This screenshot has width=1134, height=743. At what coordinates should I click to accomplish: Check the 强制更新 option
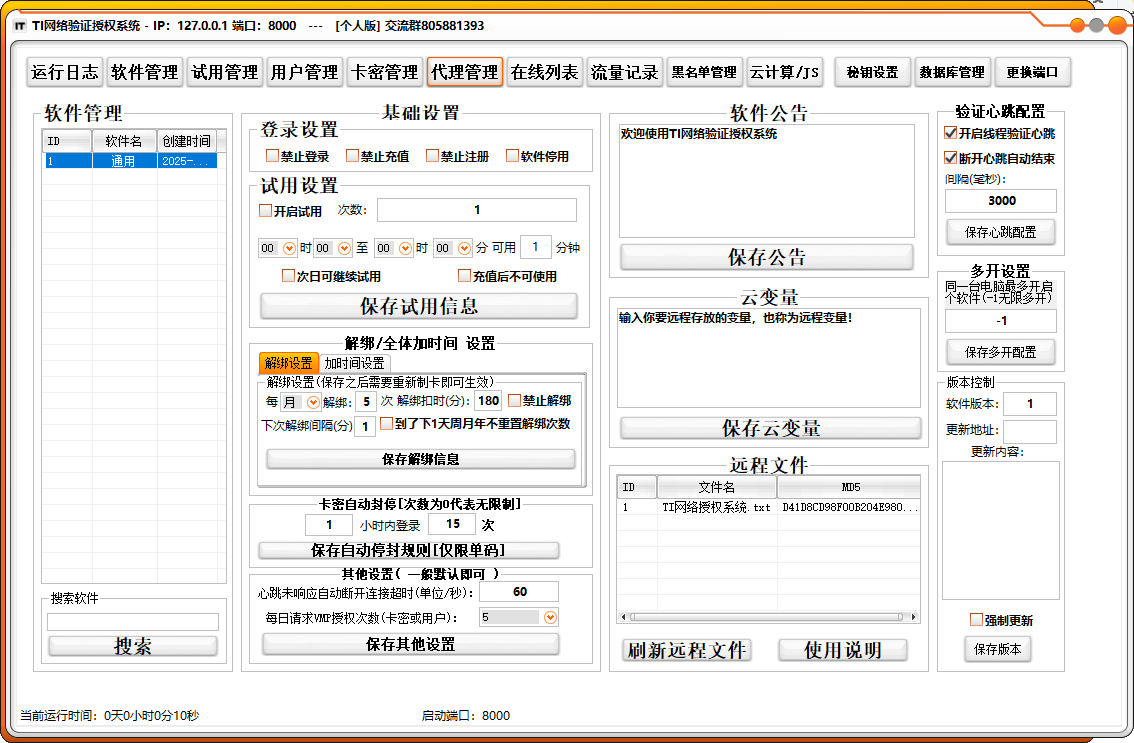tap(976, 619)
